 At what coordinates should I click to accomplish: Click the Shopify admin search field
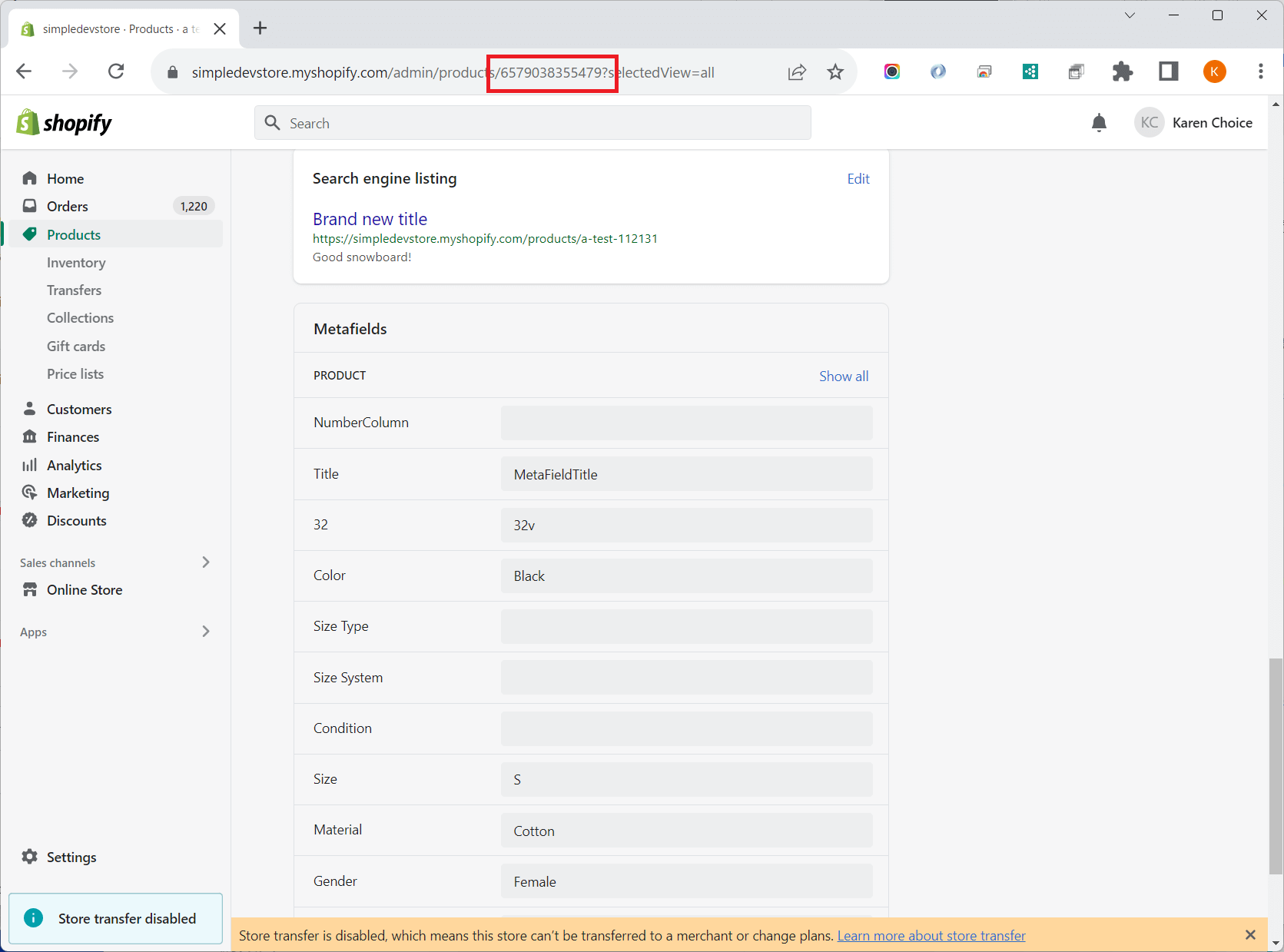[533, 123]
